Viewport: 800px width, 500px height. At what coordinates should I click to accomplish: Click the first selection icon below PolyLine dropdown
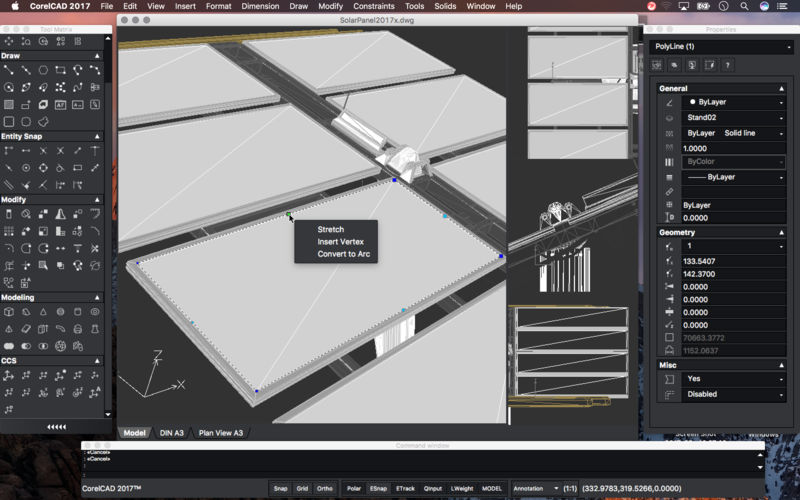coord(657,65)
